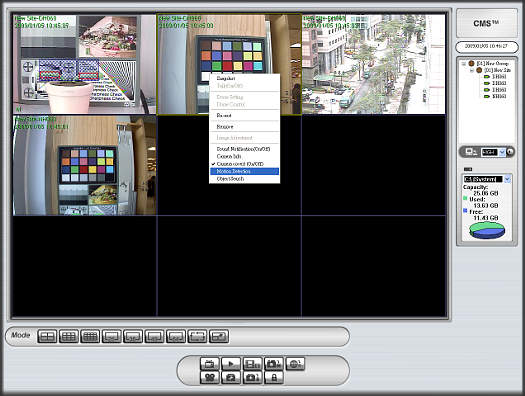Click the padlock lock icon

tap(274, 378)
